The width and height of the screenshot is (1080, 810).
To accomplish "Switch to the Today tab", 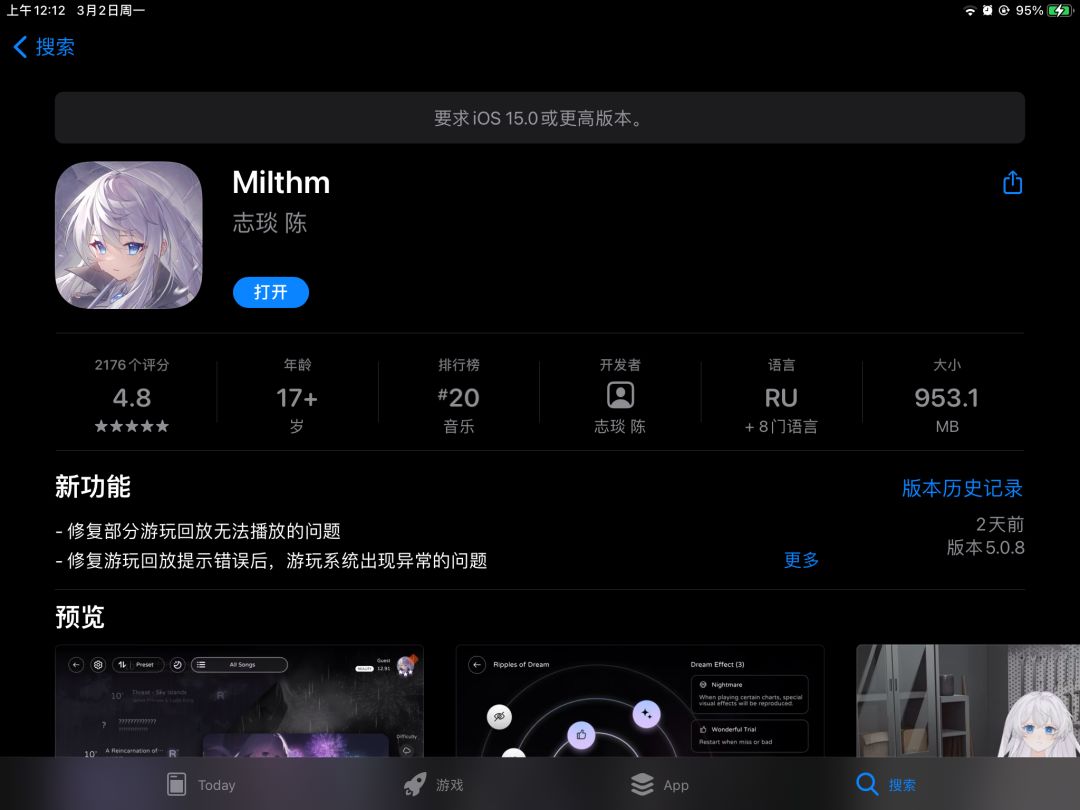I will click(201, 785).
